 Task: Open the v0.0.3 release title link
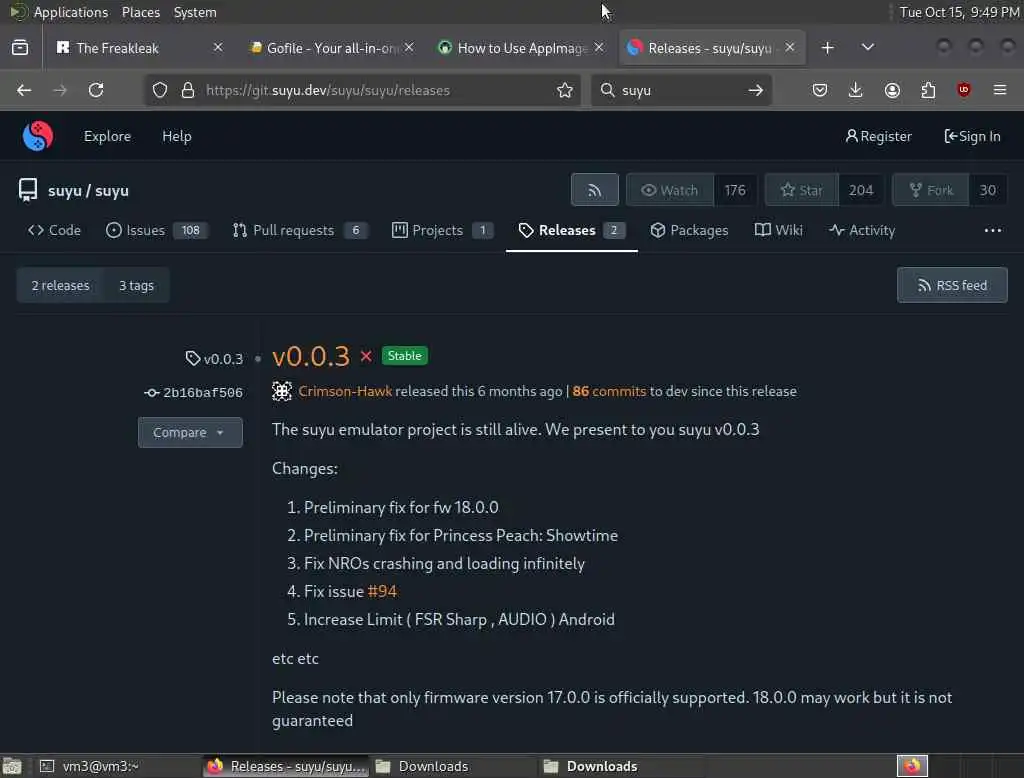click(311, 356)
